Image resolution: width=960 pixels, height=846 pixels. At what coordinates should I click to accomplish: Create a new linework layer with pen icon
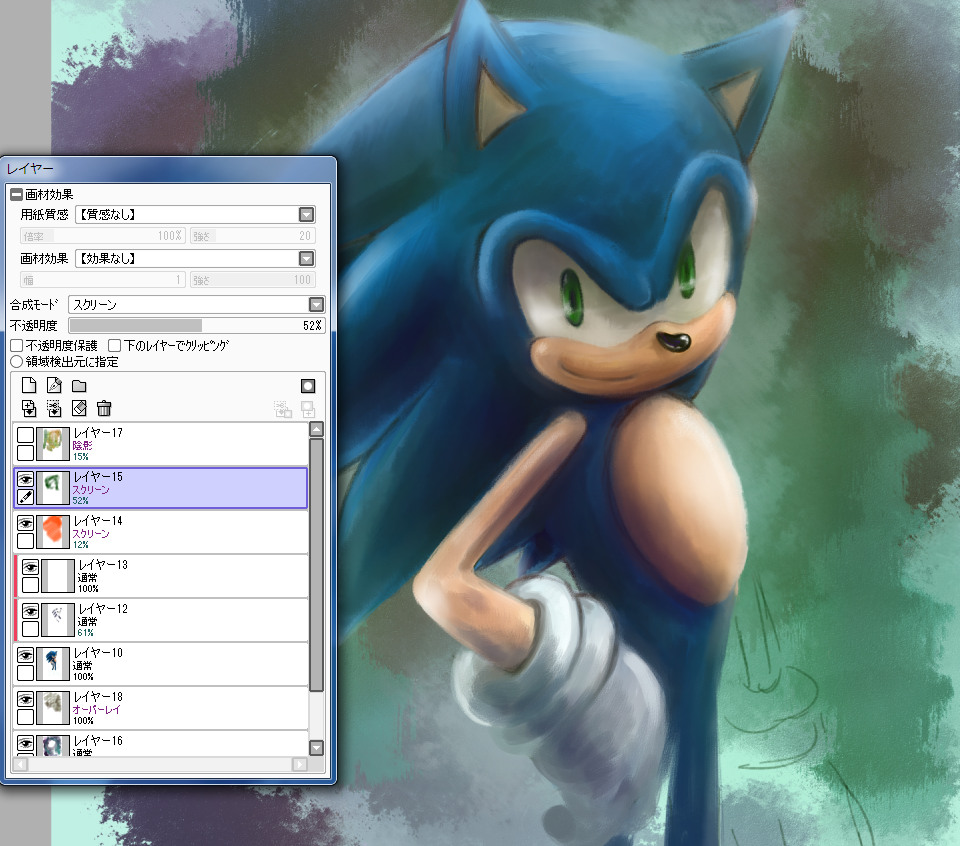click(x=54, y=385)
